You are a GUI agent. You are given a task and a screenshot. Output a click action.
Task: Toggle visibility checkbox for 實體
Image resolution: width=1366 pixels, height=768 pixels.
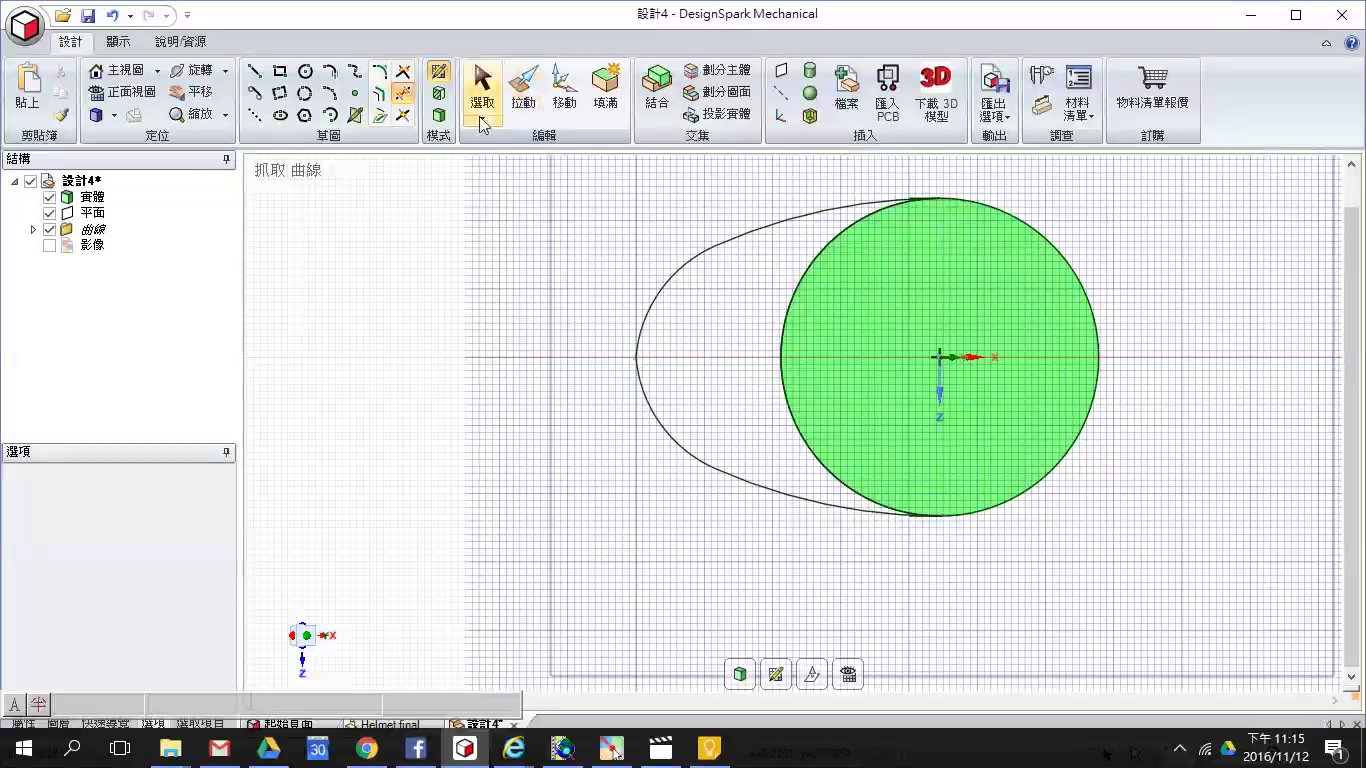50,197
